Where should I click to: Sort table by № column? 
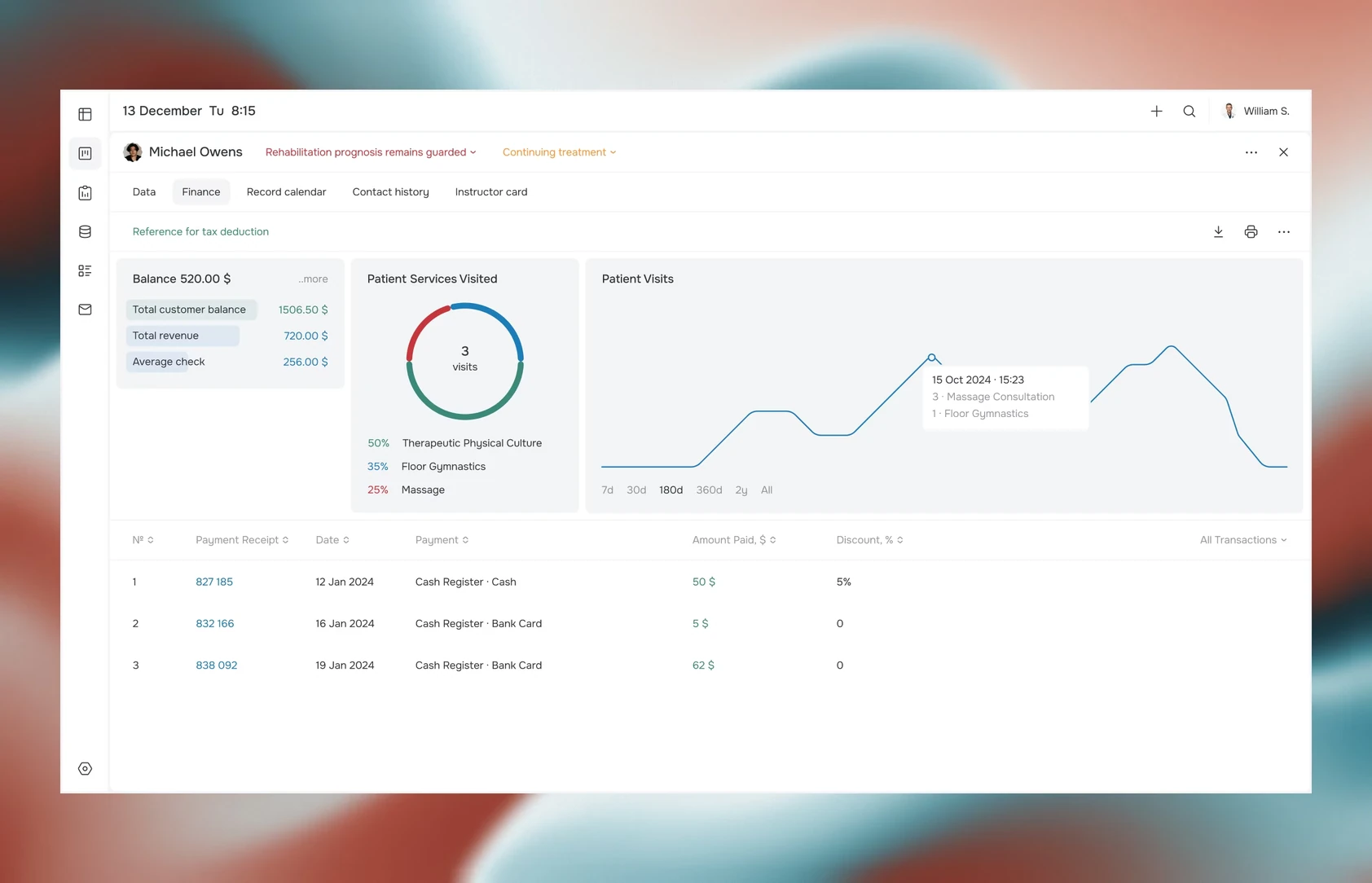coord(143,540)
